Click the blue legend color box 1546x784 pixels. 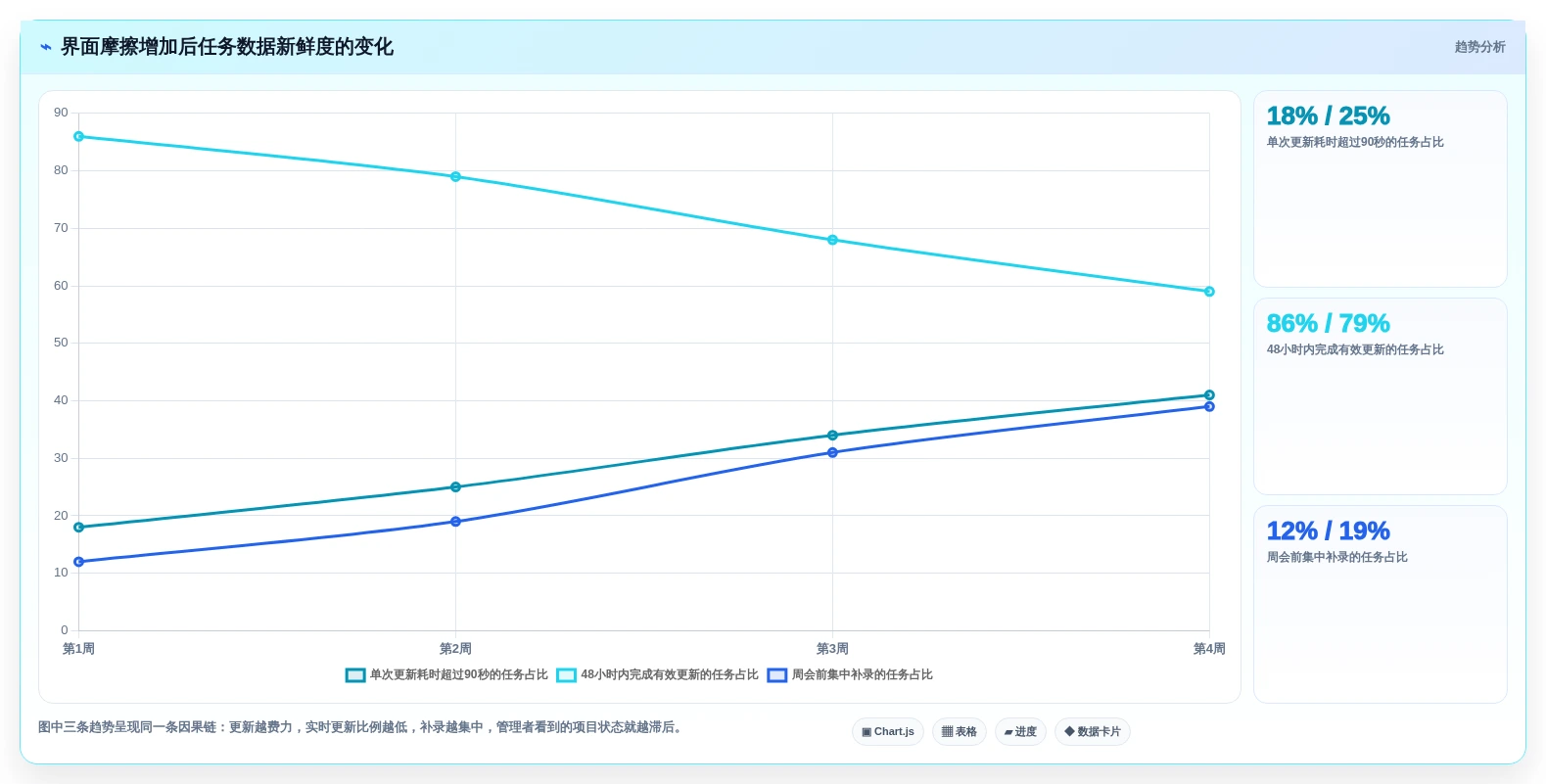click(777, 675)
